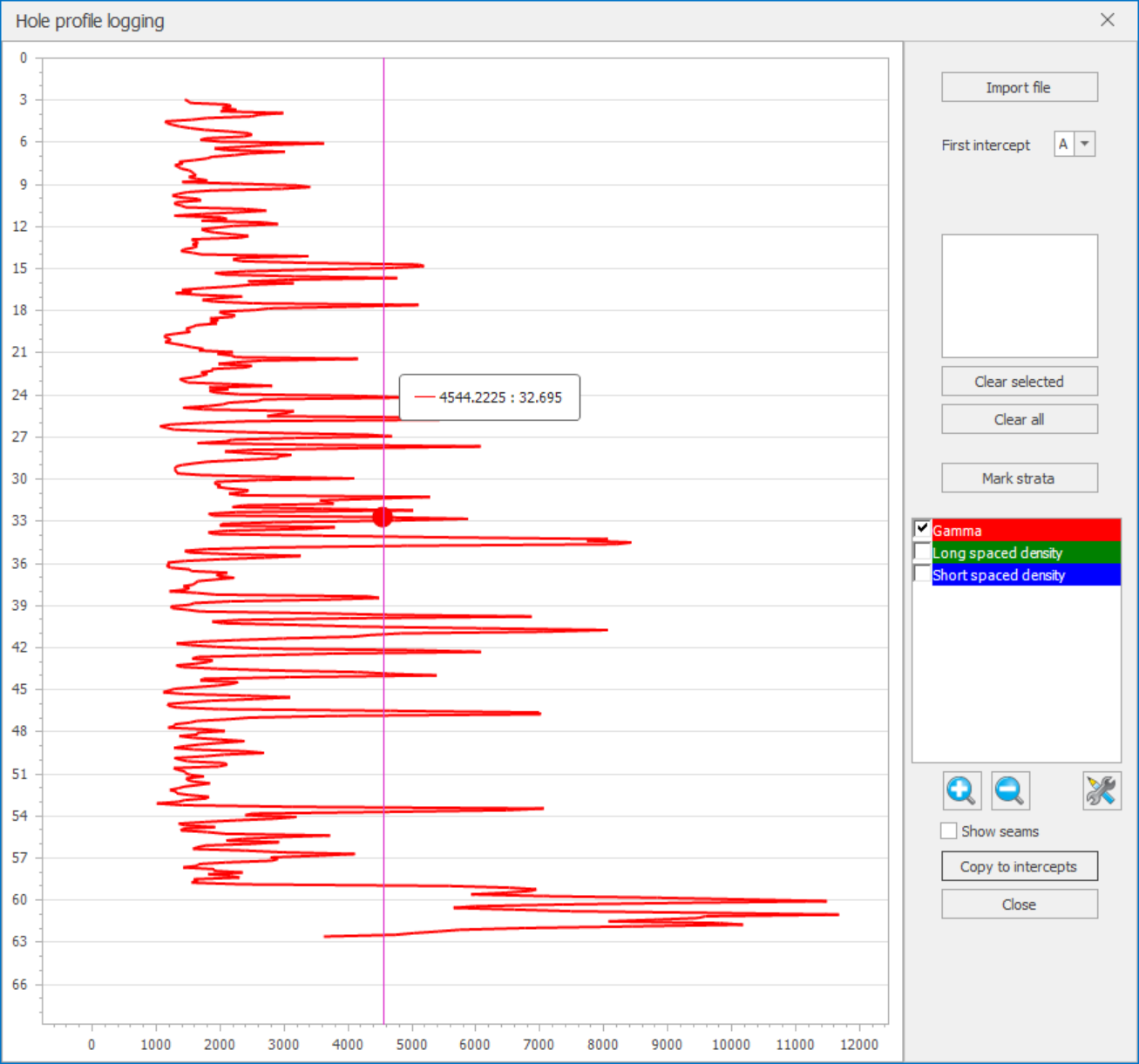This screenshot has width=1139, height=1064.
Task: Click the Close button
Action: click(x=1020, y=905)
